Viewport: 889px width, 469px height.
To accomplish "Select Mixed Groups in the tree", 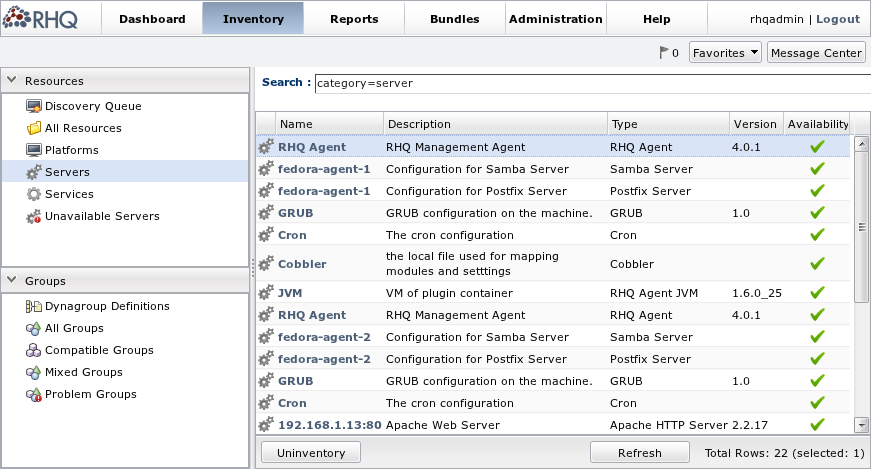I will click(x=84, y=373).
